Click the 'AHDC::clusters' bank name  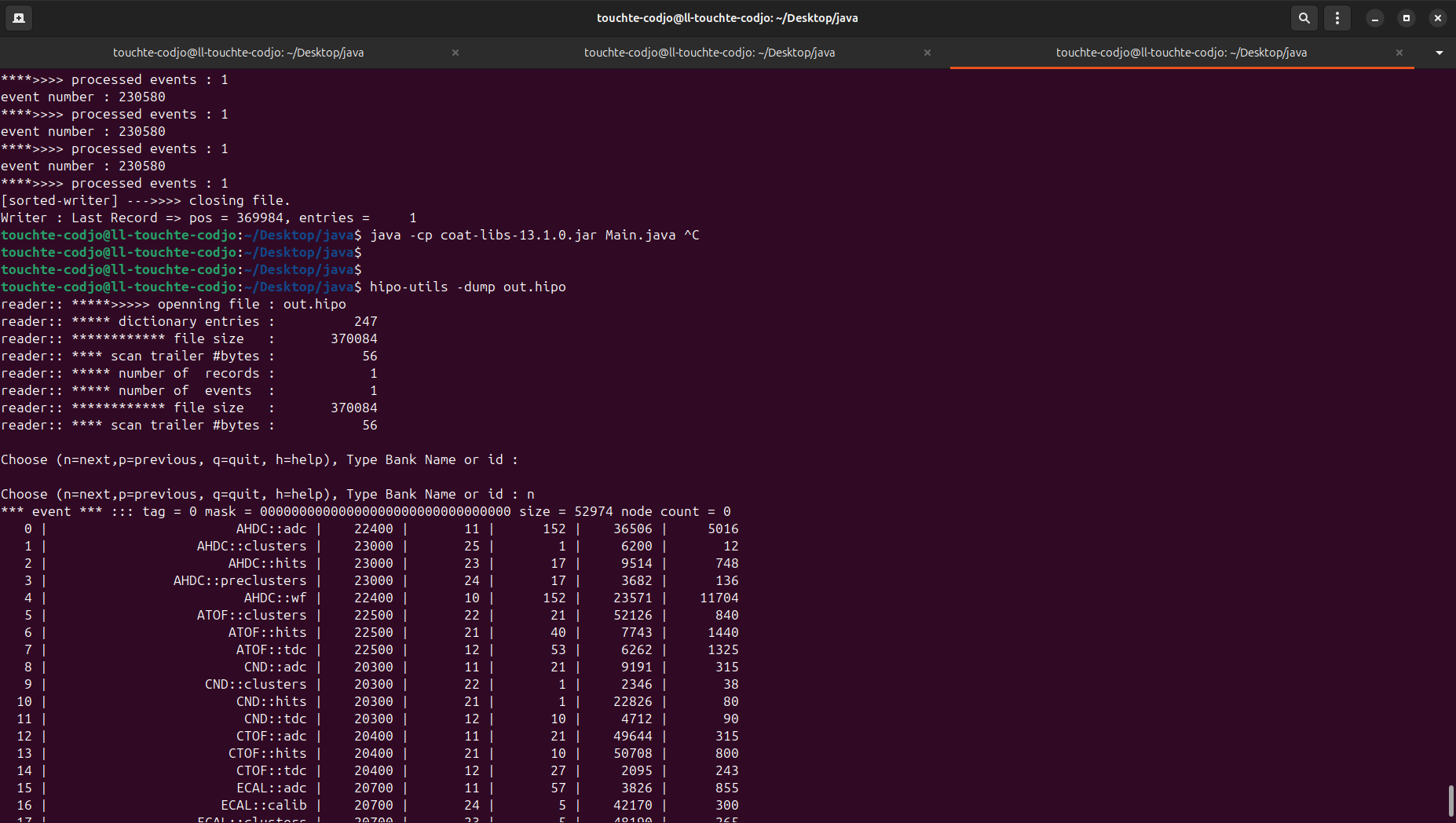pos(252,546)
